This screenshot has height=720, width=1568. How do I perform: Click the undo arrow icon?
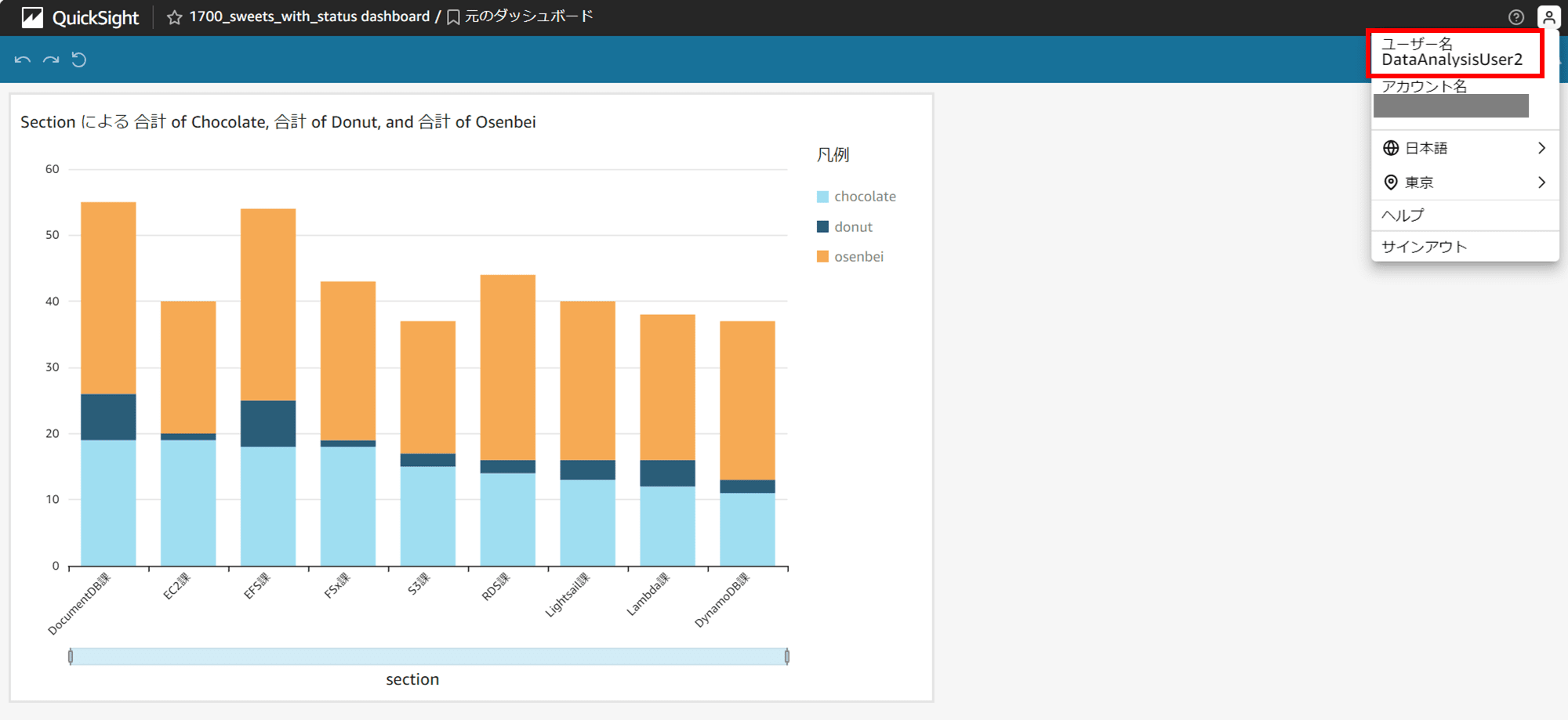point(22,60)
